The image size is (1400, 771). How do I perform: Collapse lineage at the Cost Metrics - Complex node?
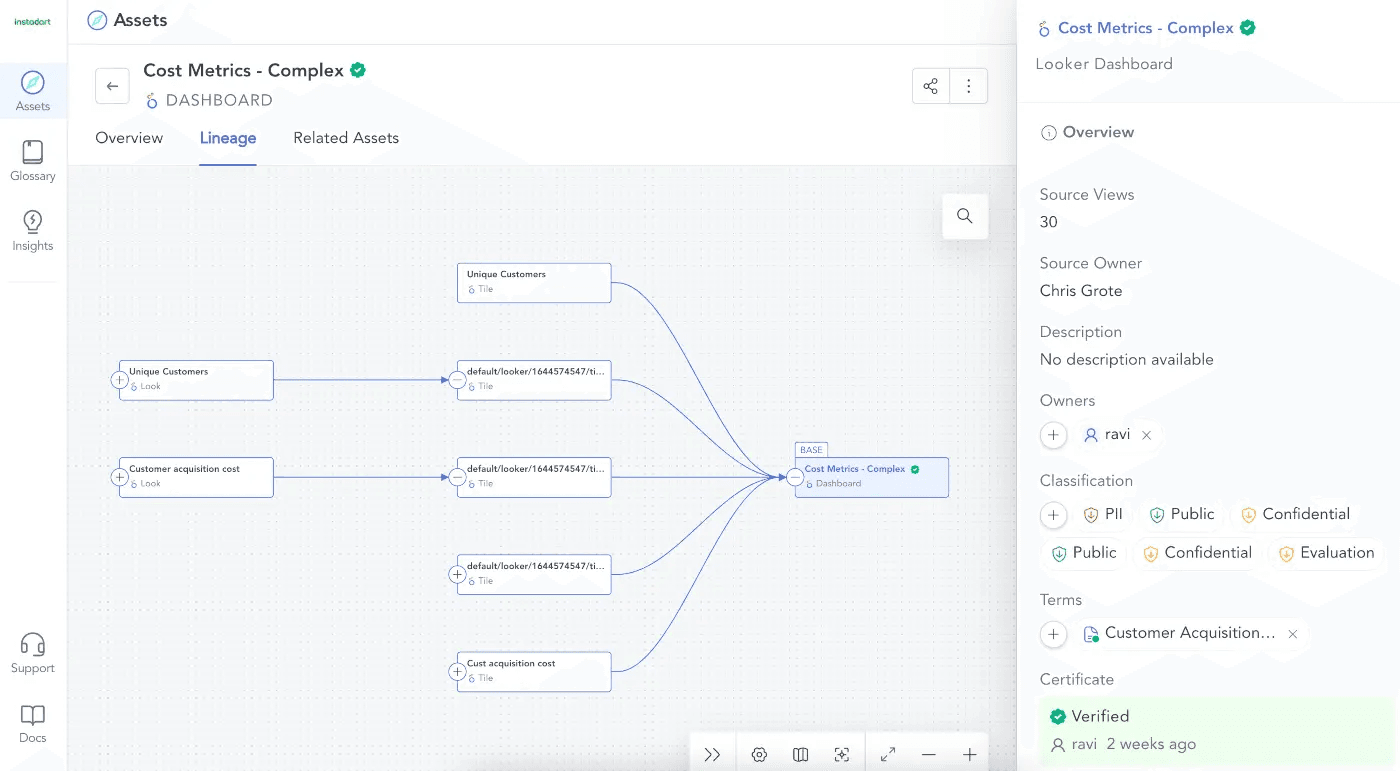coord(794,477)
